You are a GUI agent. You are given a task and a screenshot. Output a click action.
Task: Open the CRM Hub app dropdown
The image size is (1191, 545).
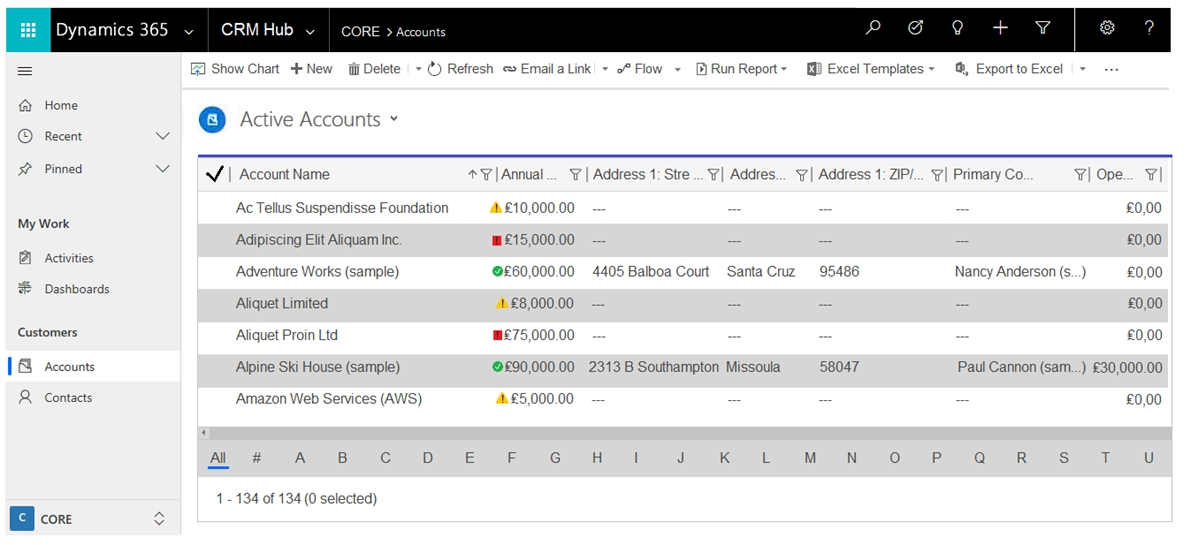310,31
